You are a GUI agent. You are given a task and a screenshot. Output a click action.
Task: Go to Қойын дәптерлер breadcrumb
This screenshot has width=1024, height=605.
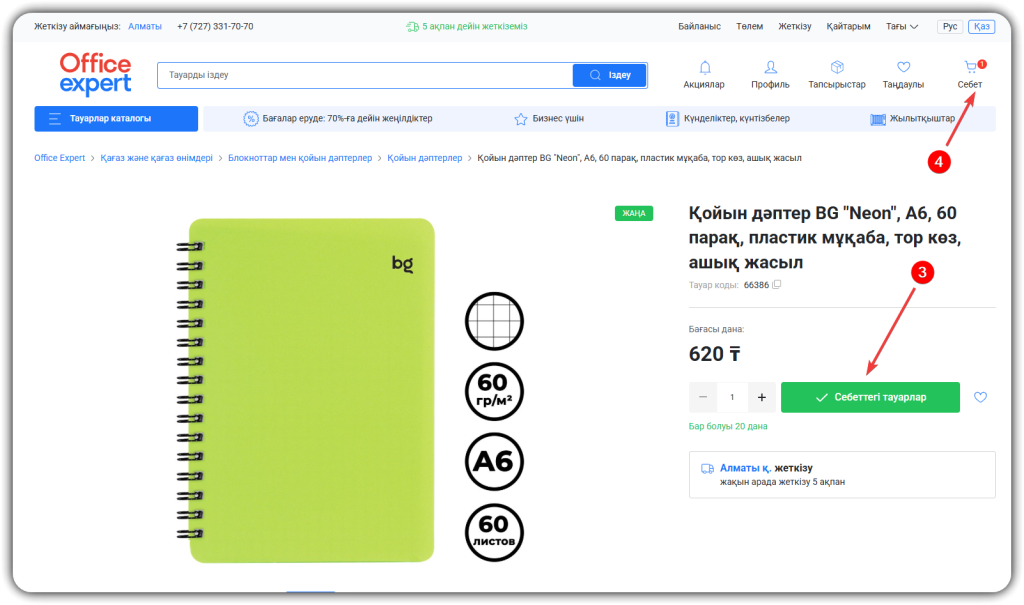(424, 158)
